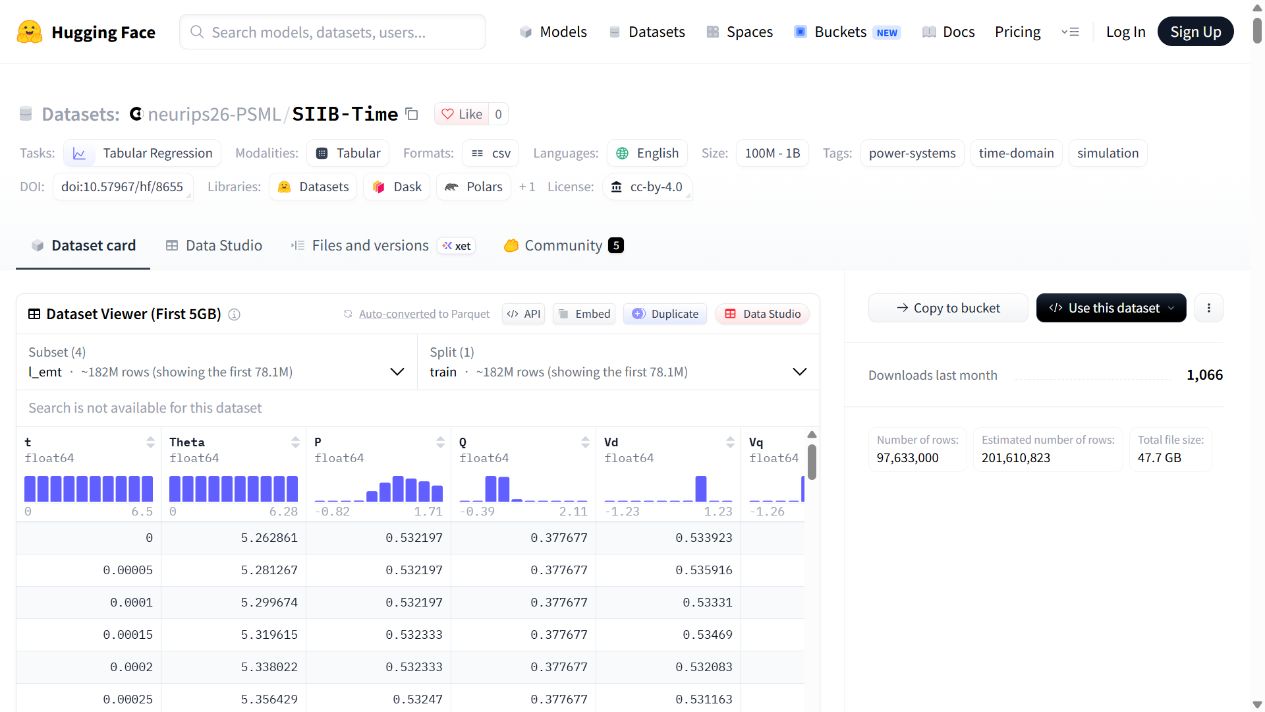Click the Dataset Viewer info icon

tap(234, 314)
